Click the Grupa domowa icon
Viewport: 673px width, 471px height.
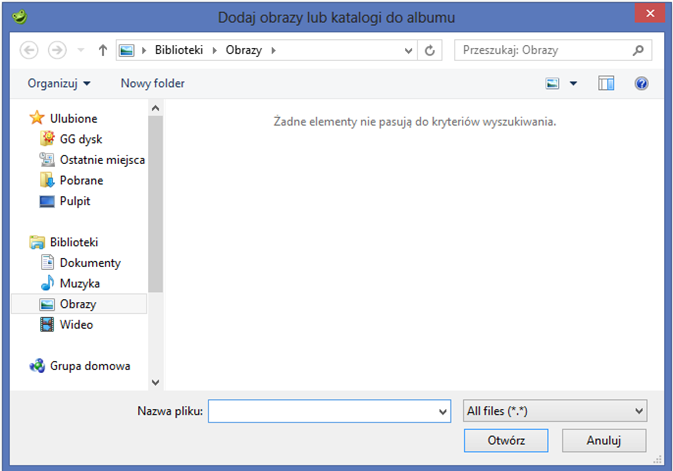pyautogui.click(x=37, y=366)
